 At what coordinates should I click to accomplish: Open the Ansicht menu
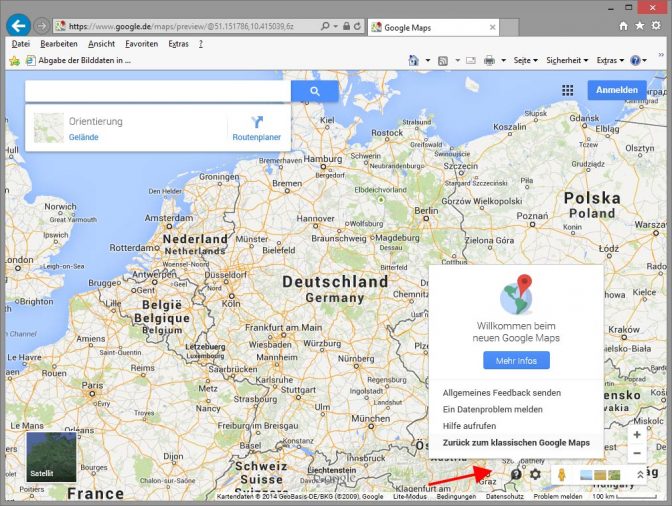(x=102, y=44)
